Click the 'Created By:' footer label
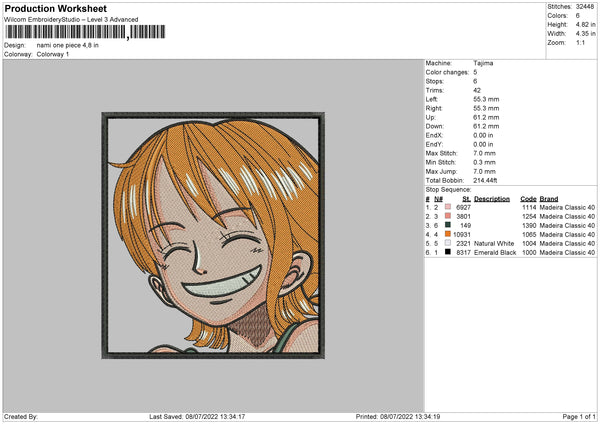Viewport: 600px width, 424px height. (x=21, y=417)
